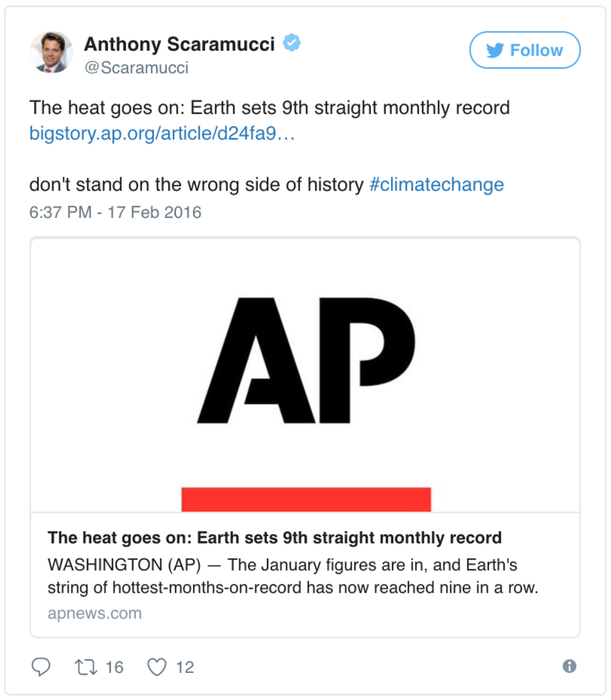Viewport: 611px width, 700px height.
Task: Click the retweet count of 16
Action: (x=114, y=667)
